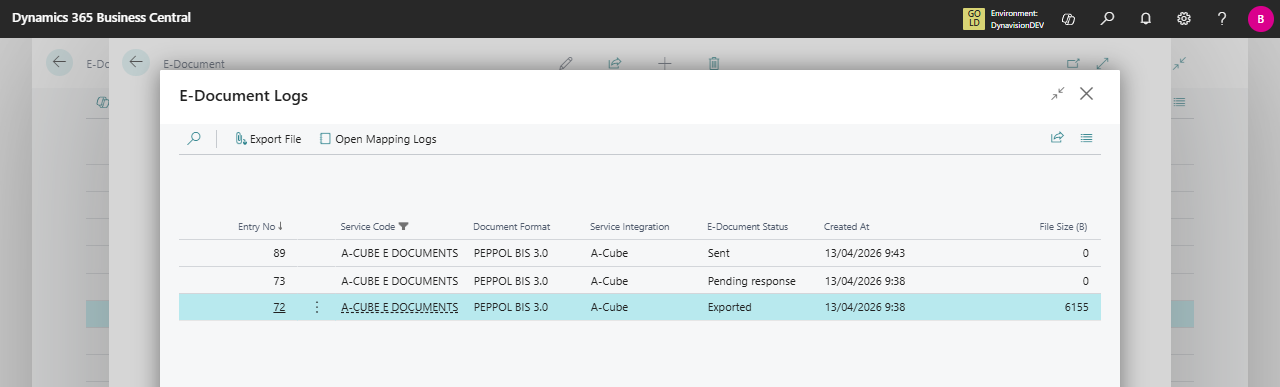Click the open in new window icon on E-Document page
Image resolution: width=1280 pixels, height=387 pixels.
coord(1073,63)
